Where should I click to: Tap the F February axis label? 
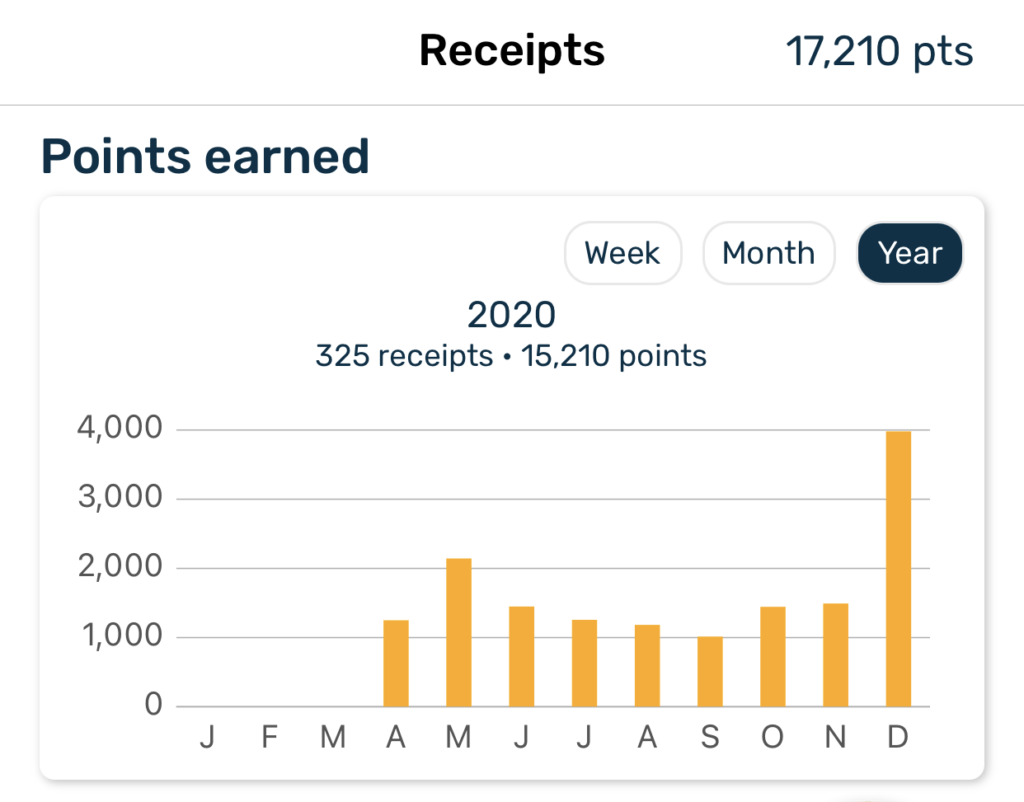[270, 737]
